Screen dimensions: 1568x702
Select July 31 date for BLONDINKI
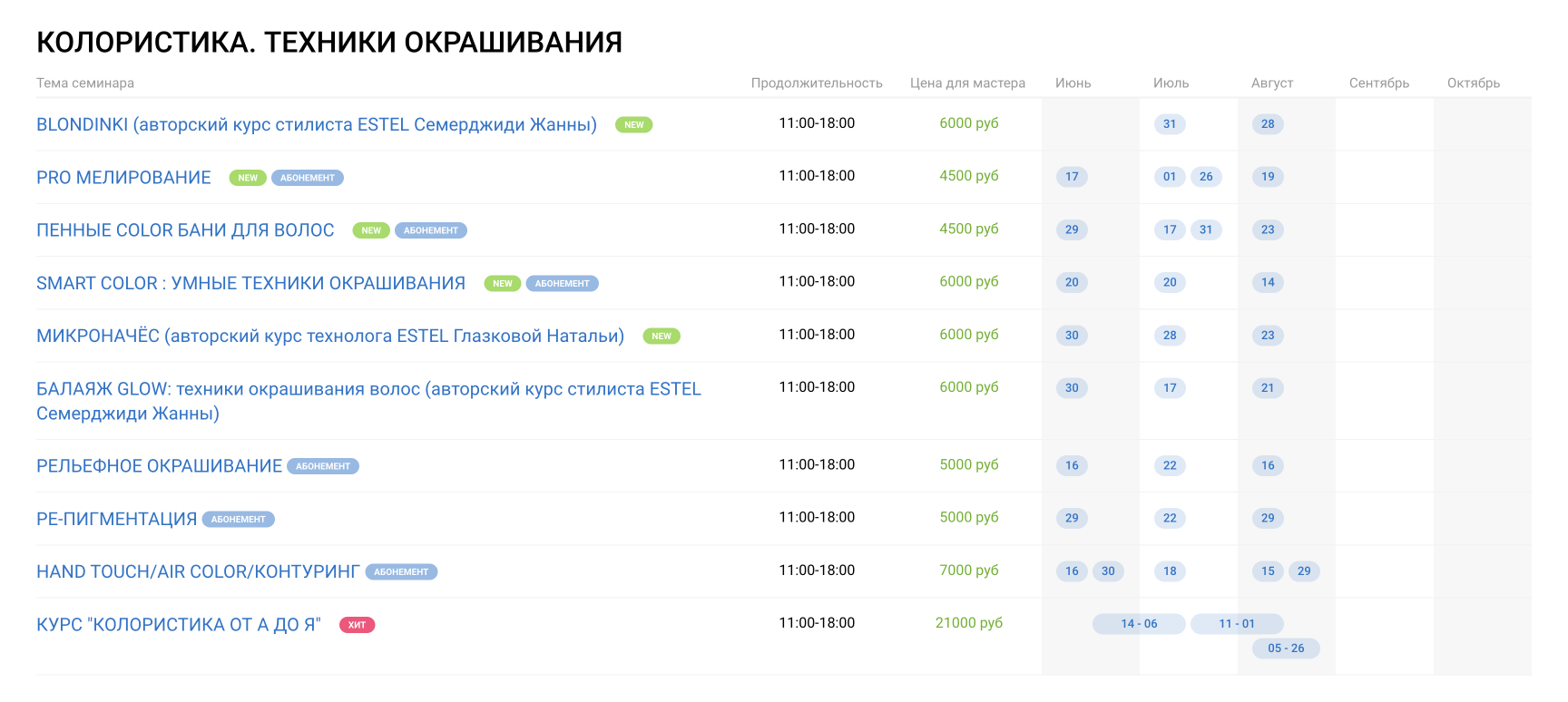[x=1170, y=124]
